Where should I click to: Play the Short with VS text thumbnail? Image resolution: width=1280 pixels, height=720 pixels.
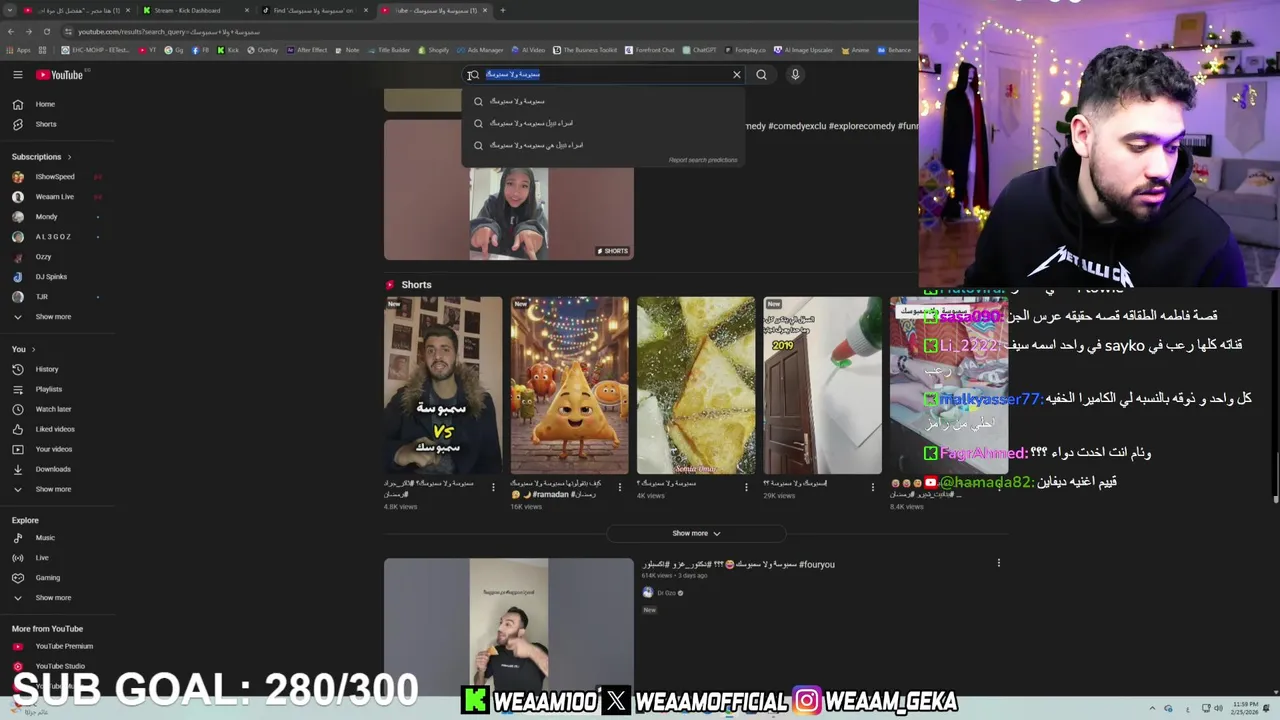pos(443,385)
